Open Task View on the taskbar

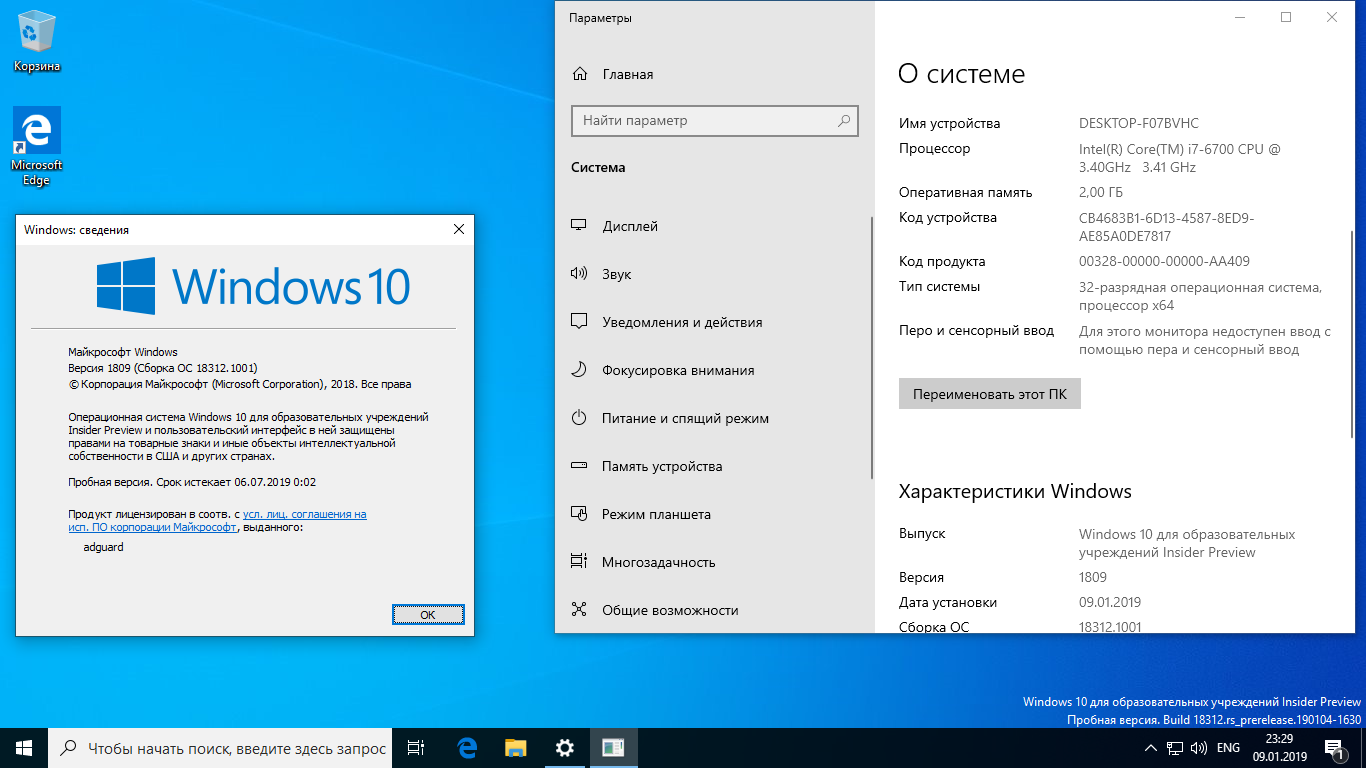click(417, 748)
